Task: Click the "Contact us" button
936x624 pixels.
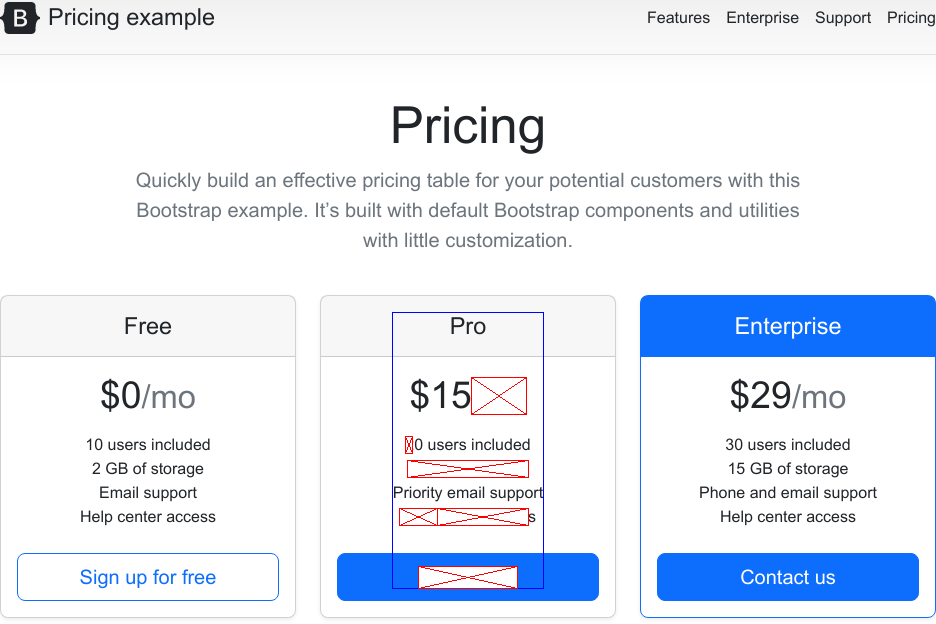Action: click(x=788, y=577)
